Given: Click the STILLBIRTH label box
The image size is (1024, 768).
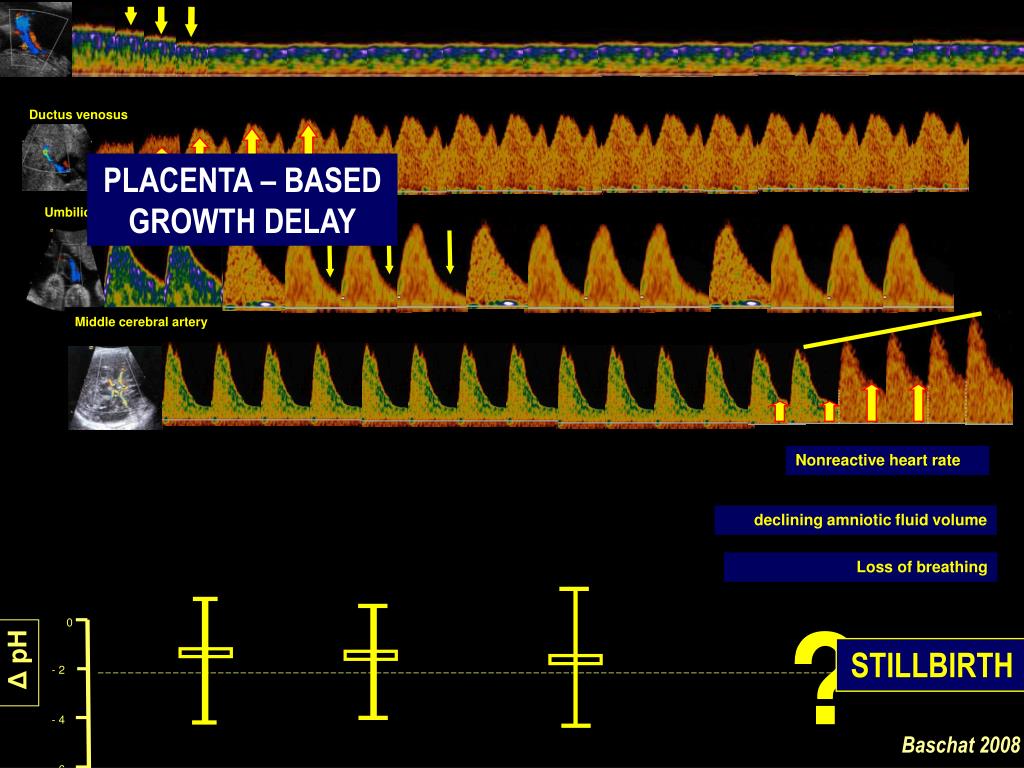Looking at the screenshot, I should 931,665.
